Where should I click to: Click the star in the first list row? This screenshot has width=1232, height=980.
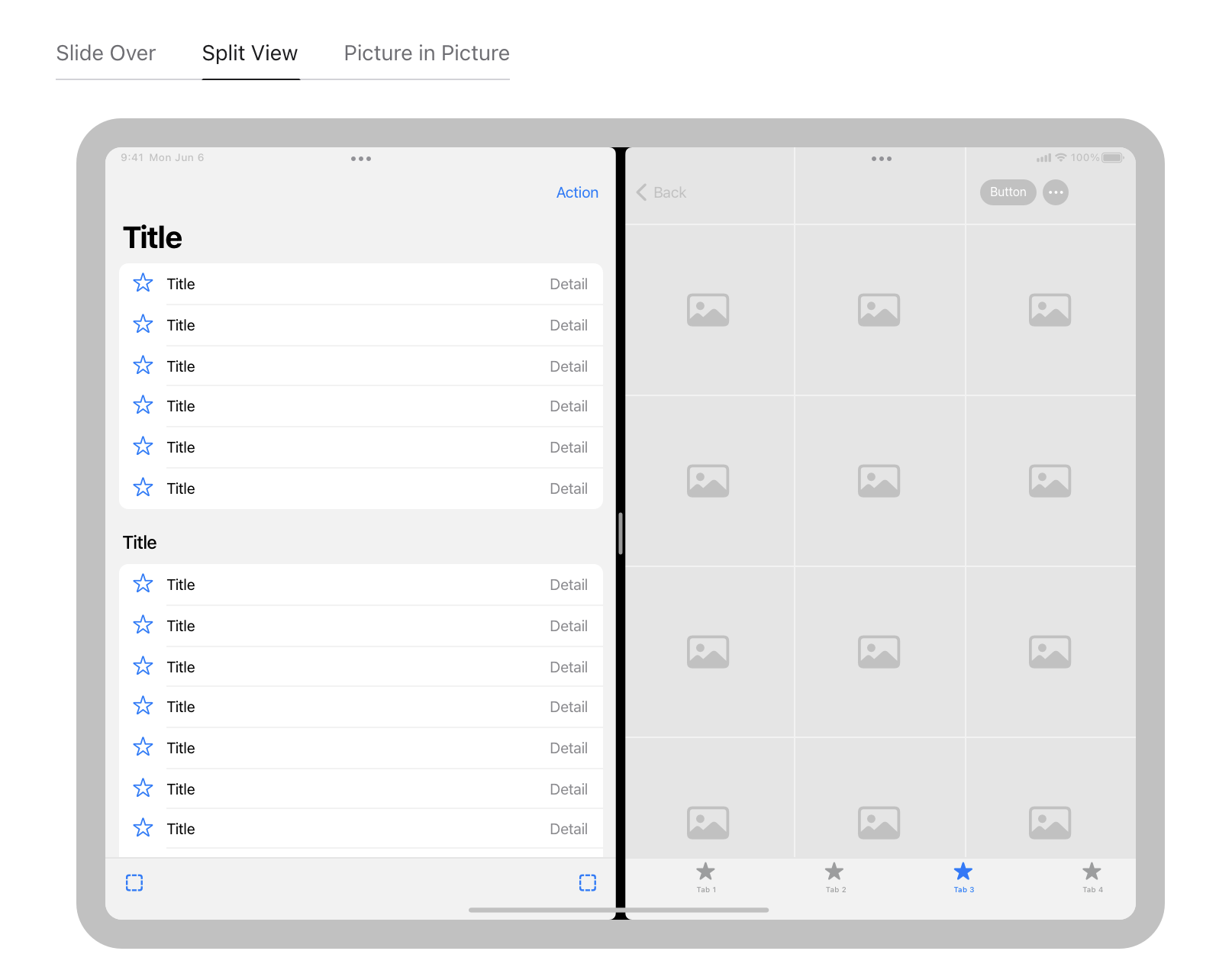pos(143,284)
